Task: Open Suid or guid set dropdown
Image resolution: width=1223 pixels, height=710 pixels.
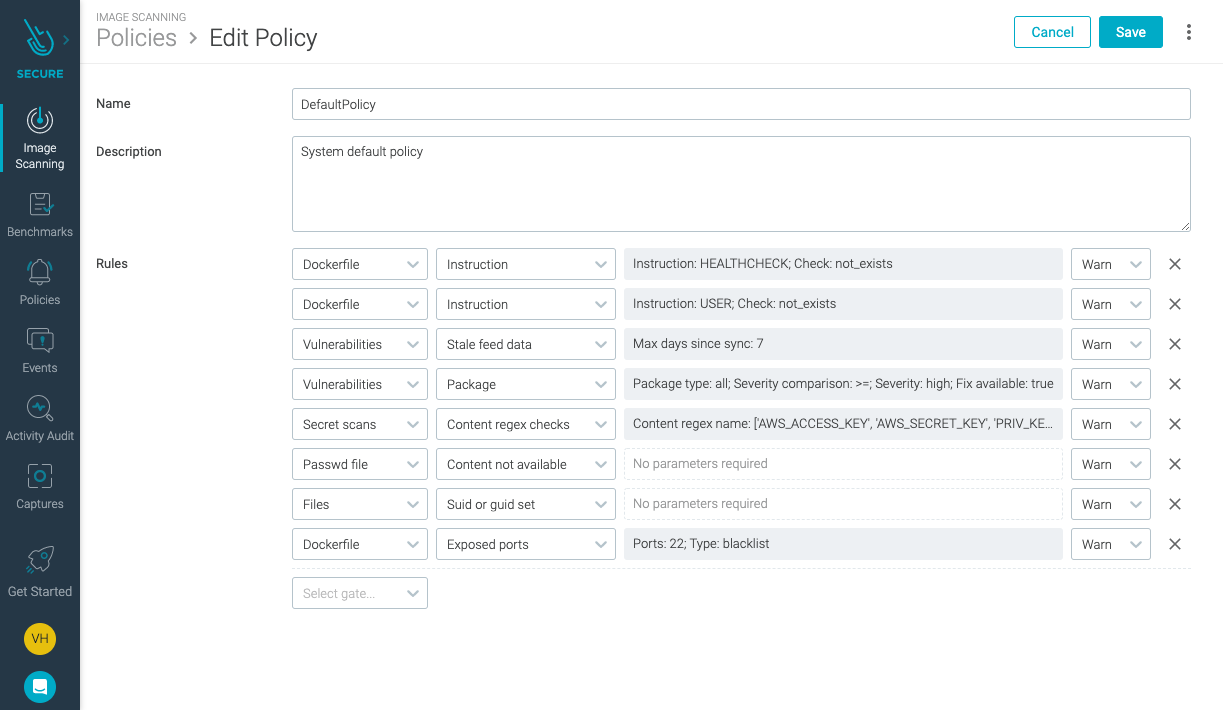Action: click(526, 504)
